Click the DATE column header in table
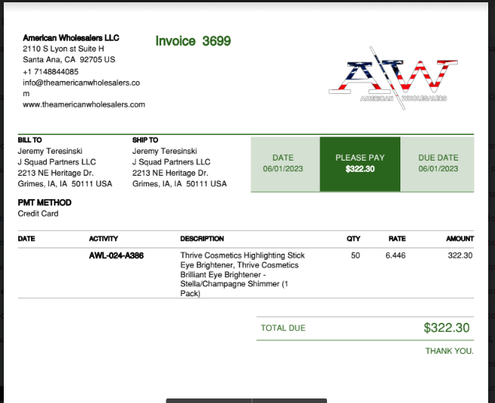 point(26,239)
